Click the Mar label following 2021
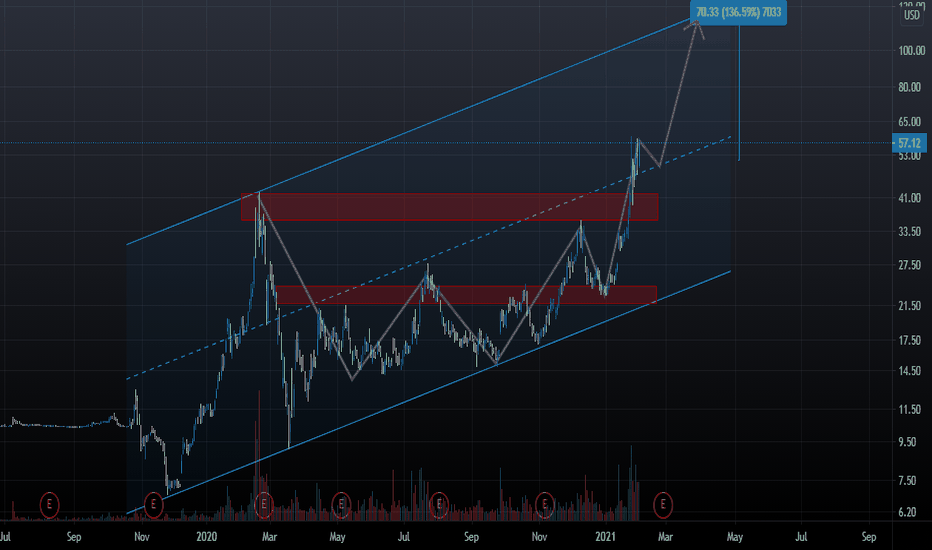This screenshot has height=550, width=932. point(665,537)
